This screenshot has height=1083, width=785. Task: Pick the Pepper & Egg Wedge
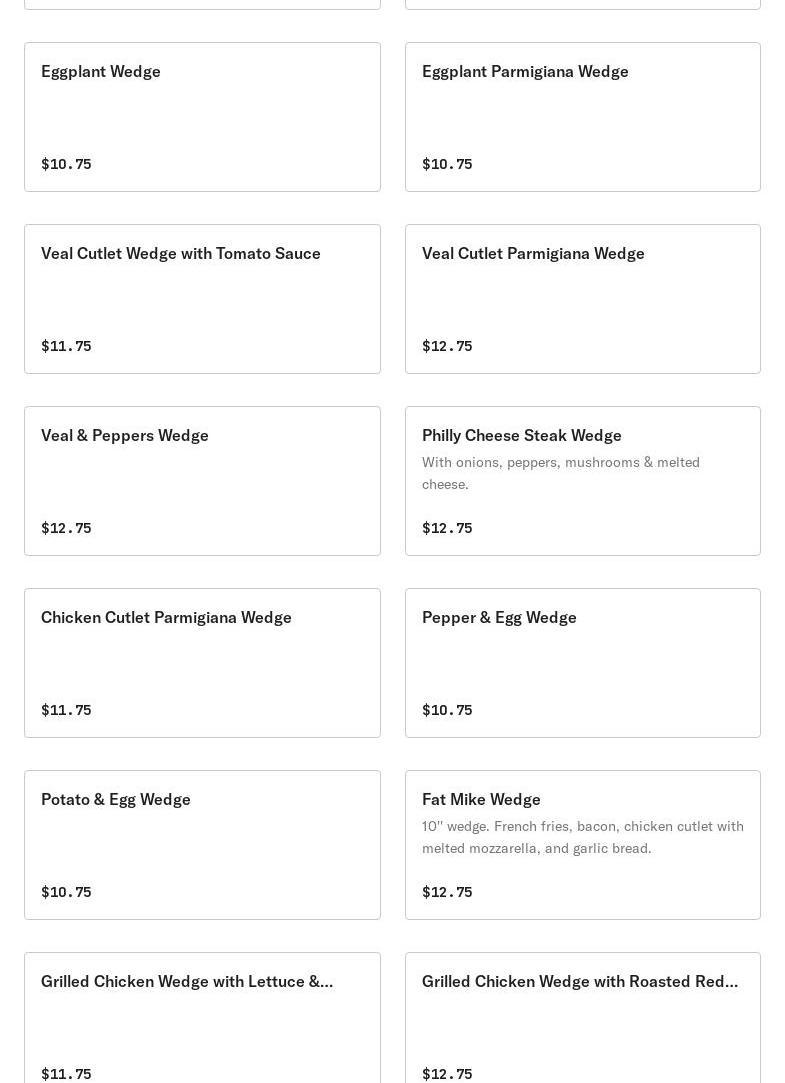click(x=582, y=663)
